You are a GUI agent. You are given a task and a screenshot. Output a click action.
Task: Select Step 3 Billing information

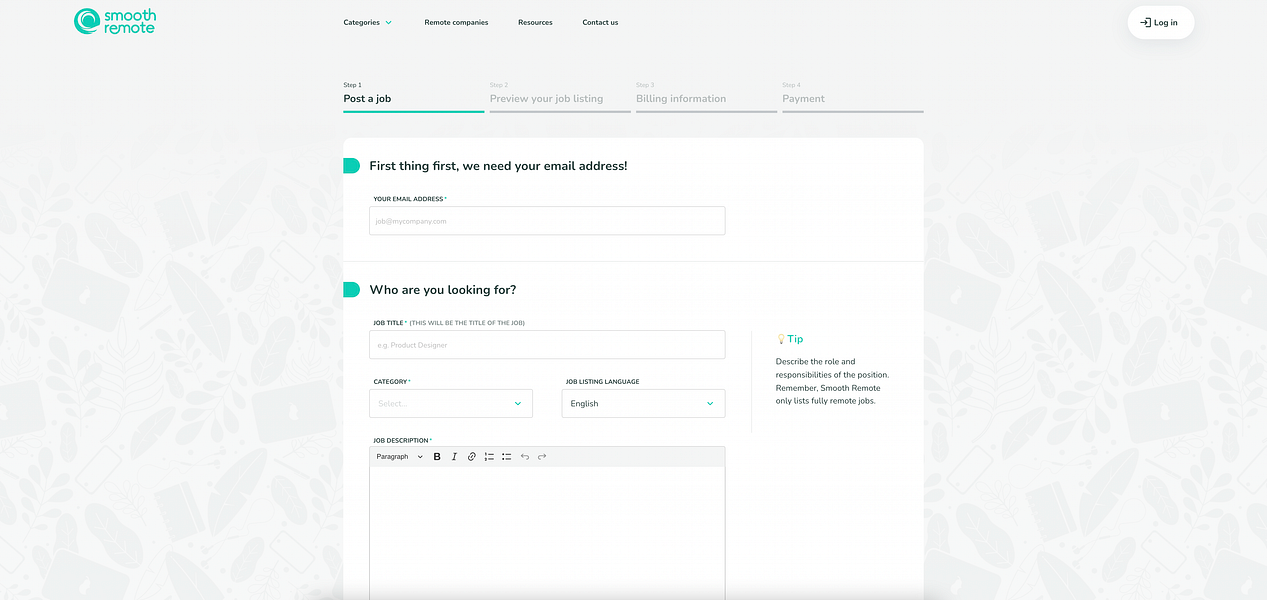point(706,96)
